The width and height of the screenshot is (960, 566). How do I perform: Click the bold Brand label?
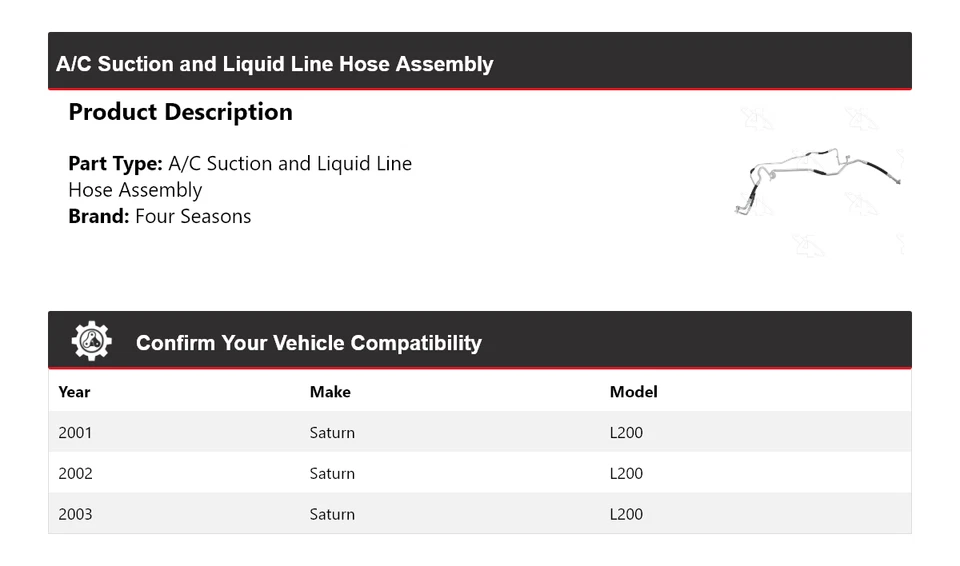click(98, 216)
